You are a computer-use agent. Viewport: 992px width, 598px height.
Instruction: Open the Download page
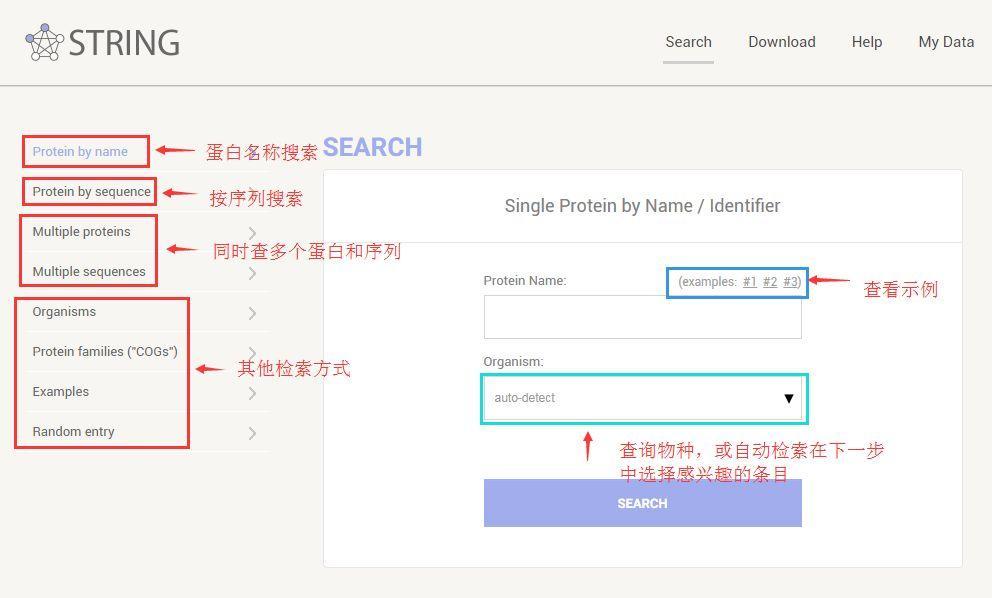click(781, 42)
